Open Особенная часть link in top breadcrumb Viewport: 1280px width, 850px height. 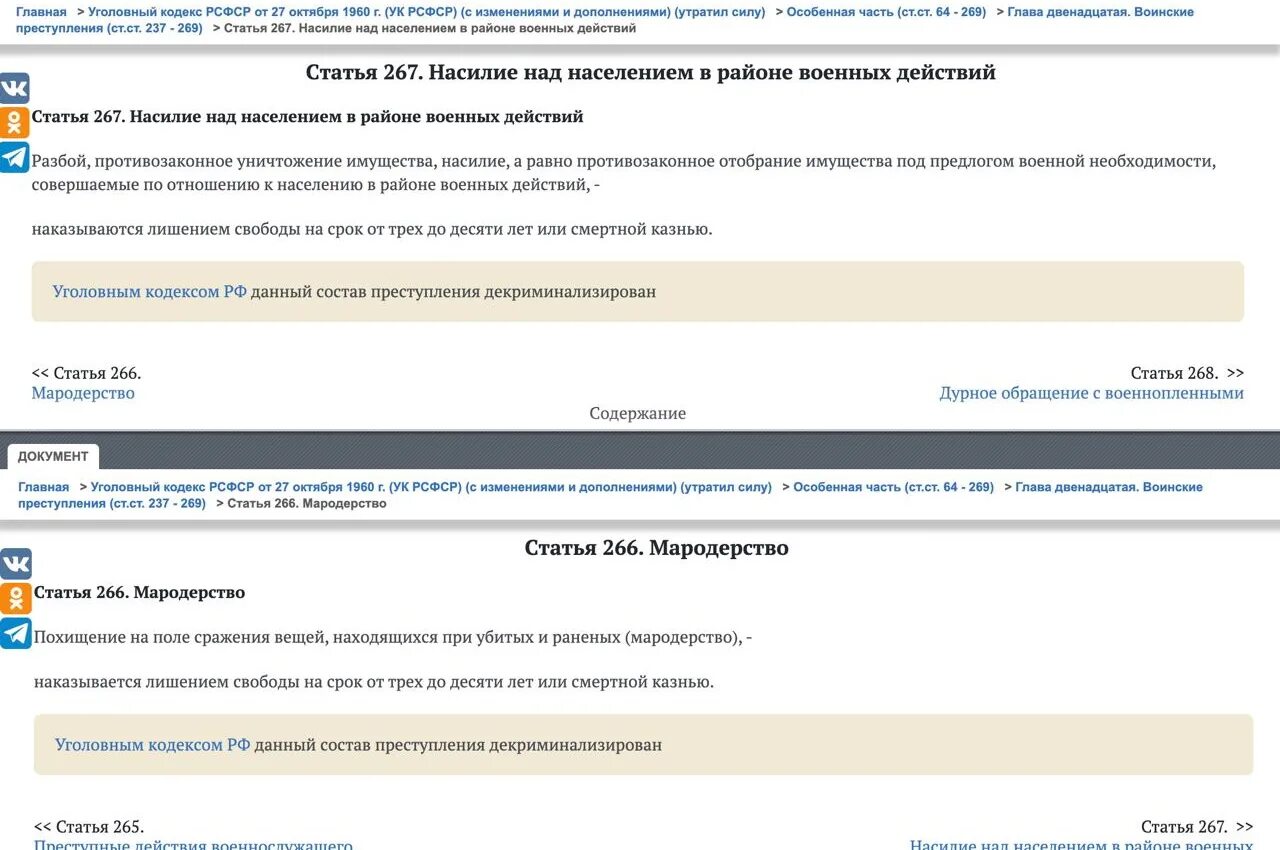(x=886, y=12)
